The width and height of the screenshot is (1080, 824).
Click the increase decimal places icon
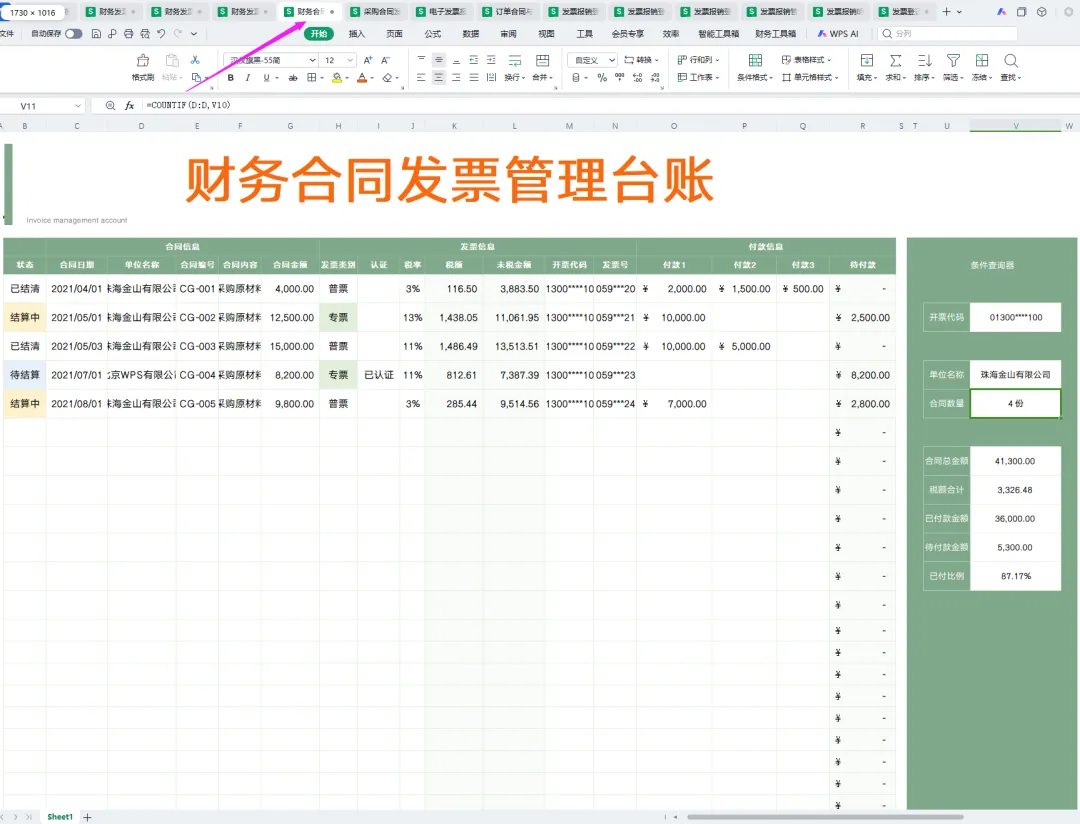pyautogui.click(x=637, y=78)
